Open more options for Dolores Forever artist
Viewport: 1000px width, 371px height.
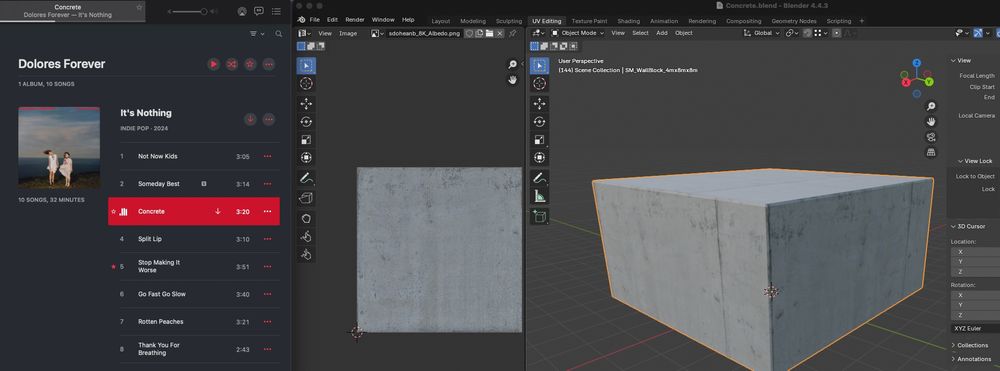[269, 64]
